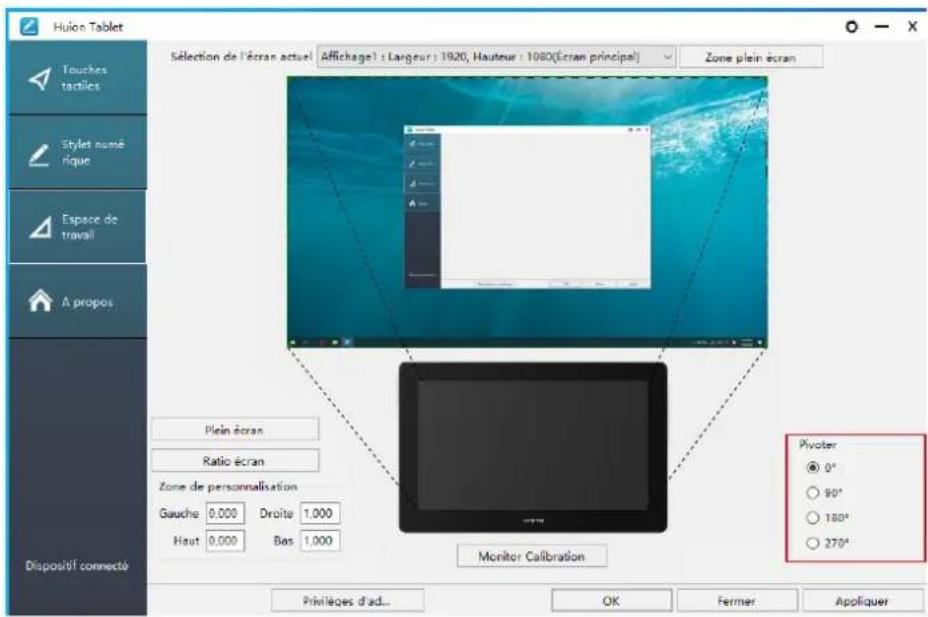
Task: Click the screen mapping preview image
Action: point(527,212)
